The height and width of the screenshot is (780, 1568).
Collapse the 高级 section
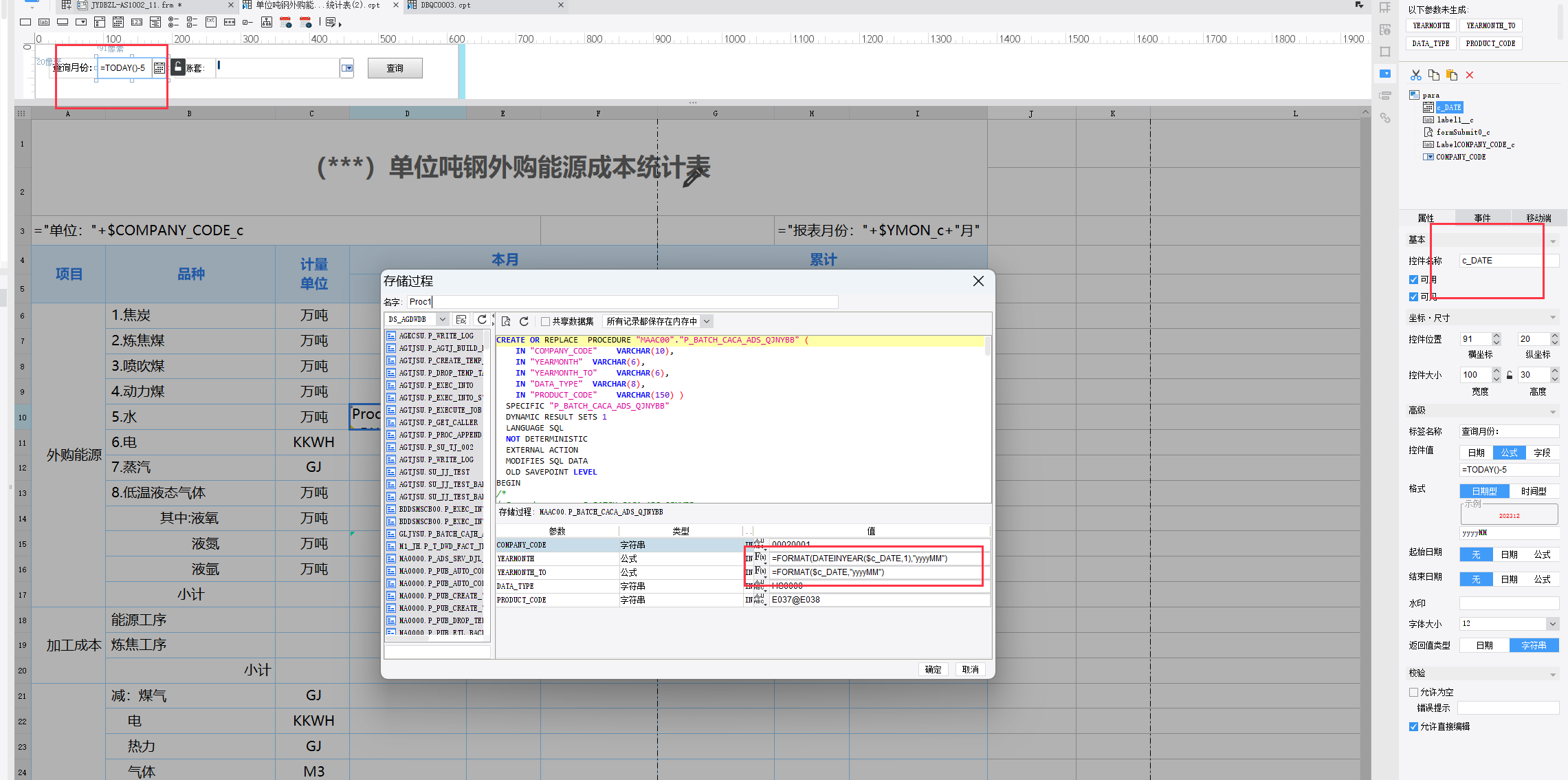[x=1553, y=411]
